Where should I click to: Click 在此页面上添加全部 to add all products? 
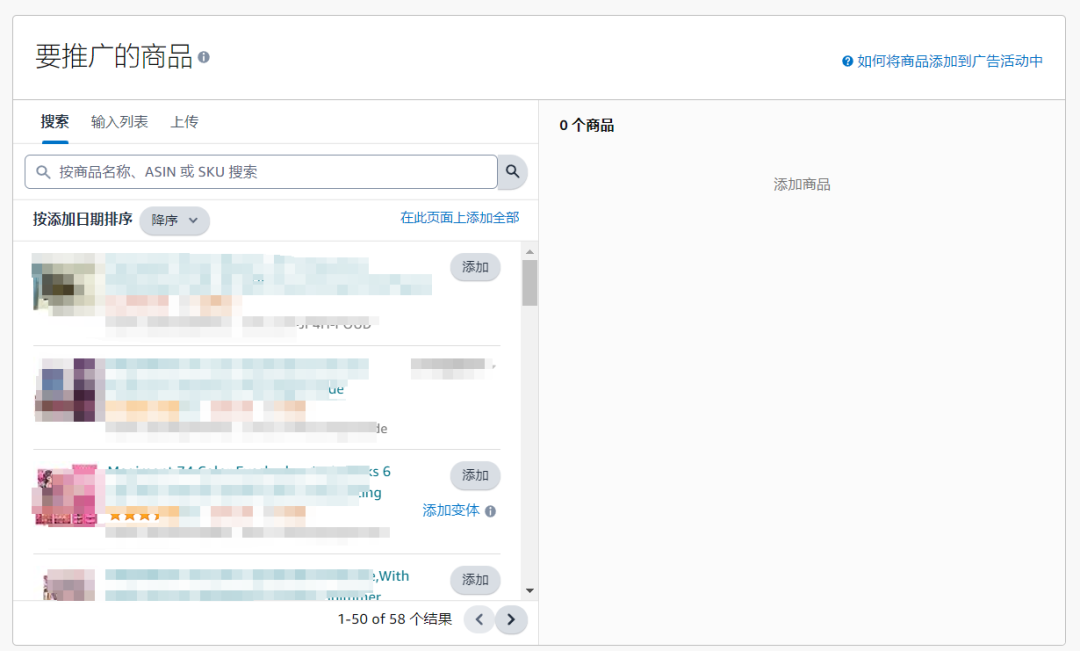(461, 218)
